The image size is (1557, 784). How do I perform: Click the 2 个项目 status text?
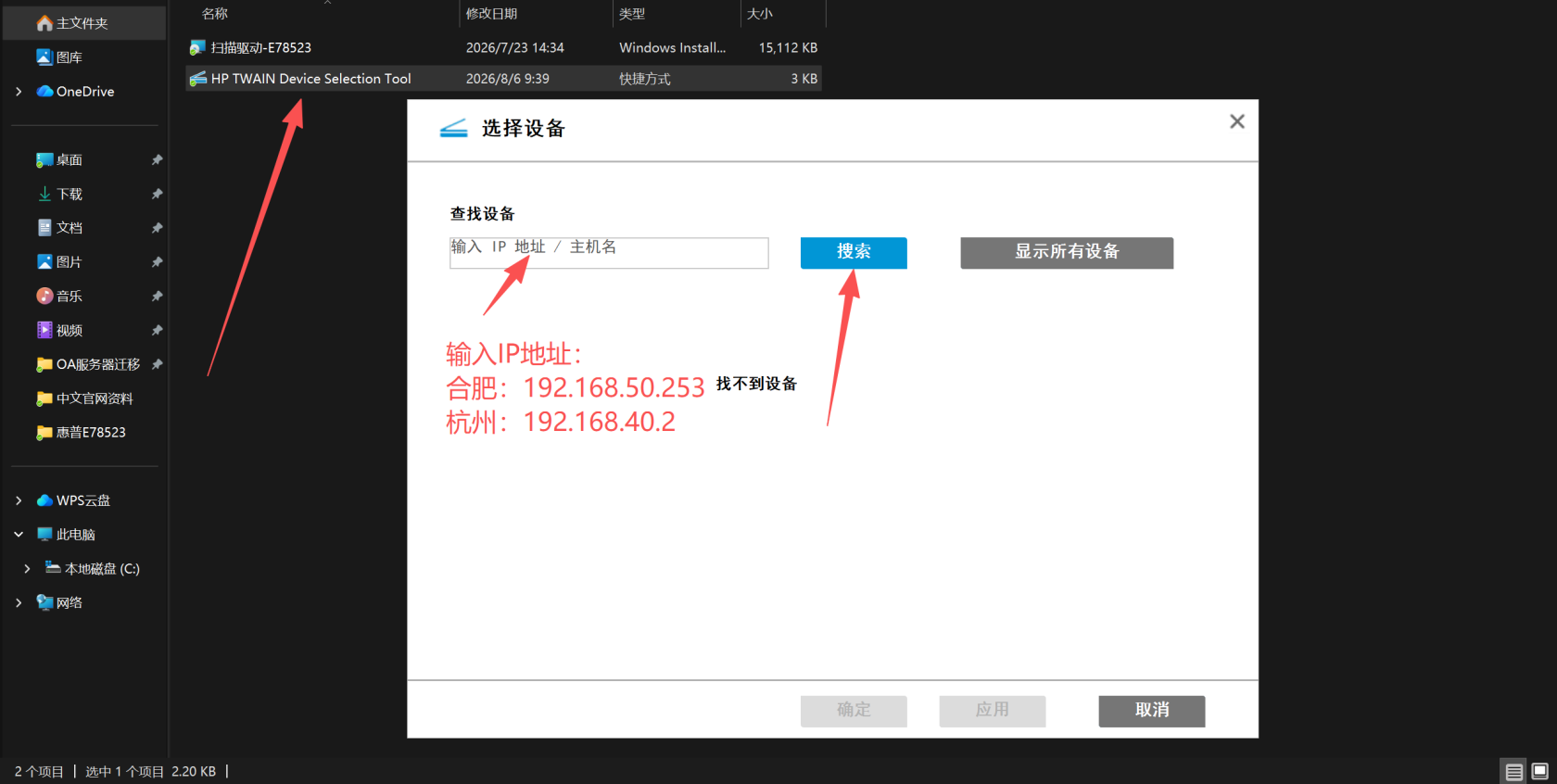click(x=39, y=771)
